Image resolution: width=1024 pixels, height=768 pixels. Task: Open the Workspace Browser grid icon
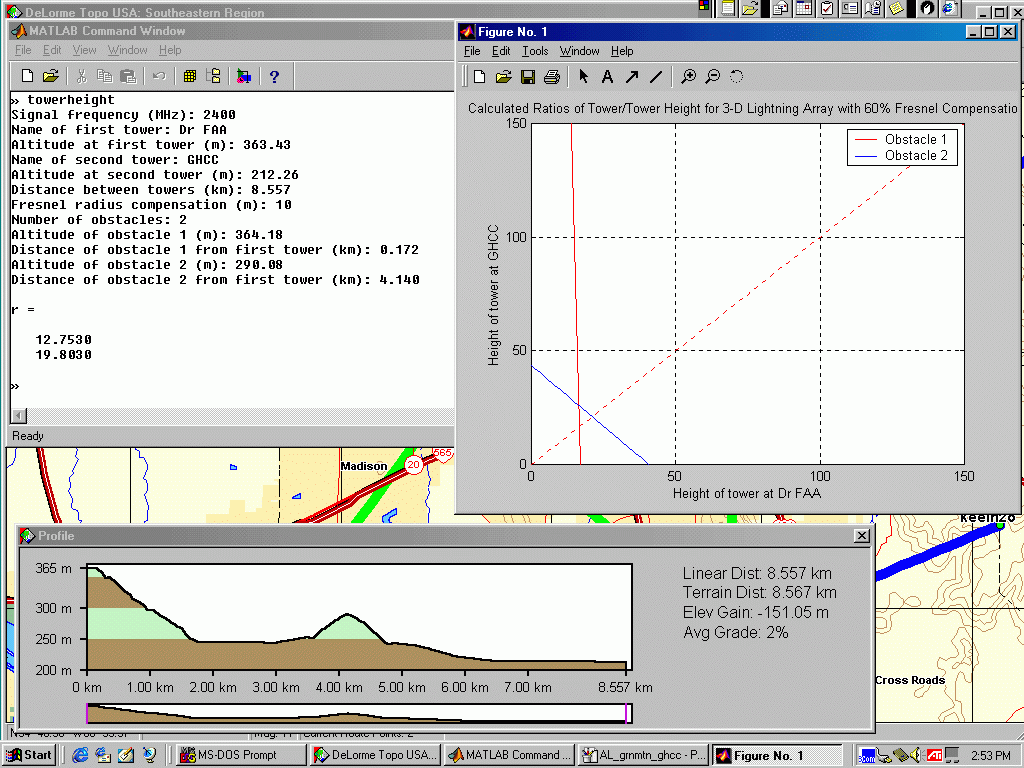190,76
